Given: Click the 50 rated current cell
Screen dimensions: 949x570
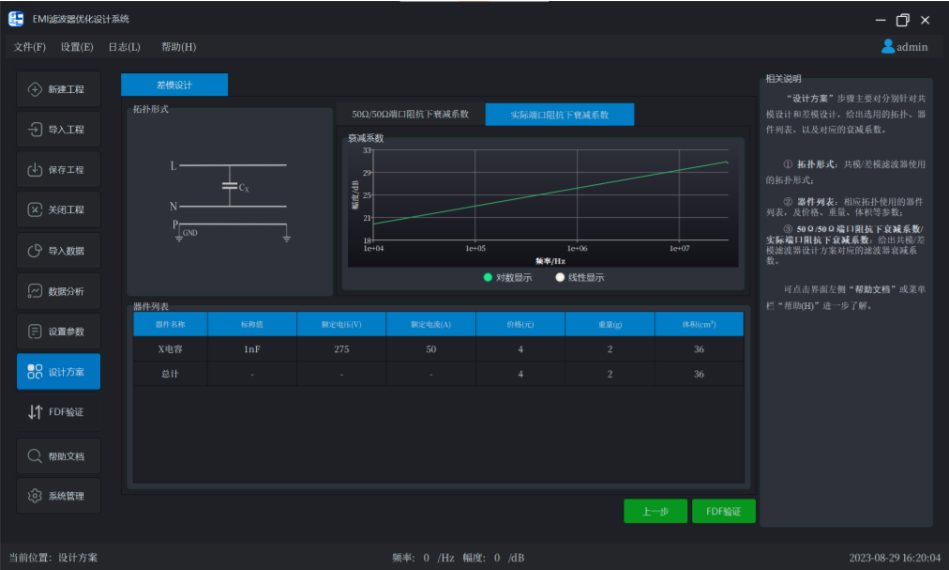Looking at the screenshot, I should tap(431, 349).
